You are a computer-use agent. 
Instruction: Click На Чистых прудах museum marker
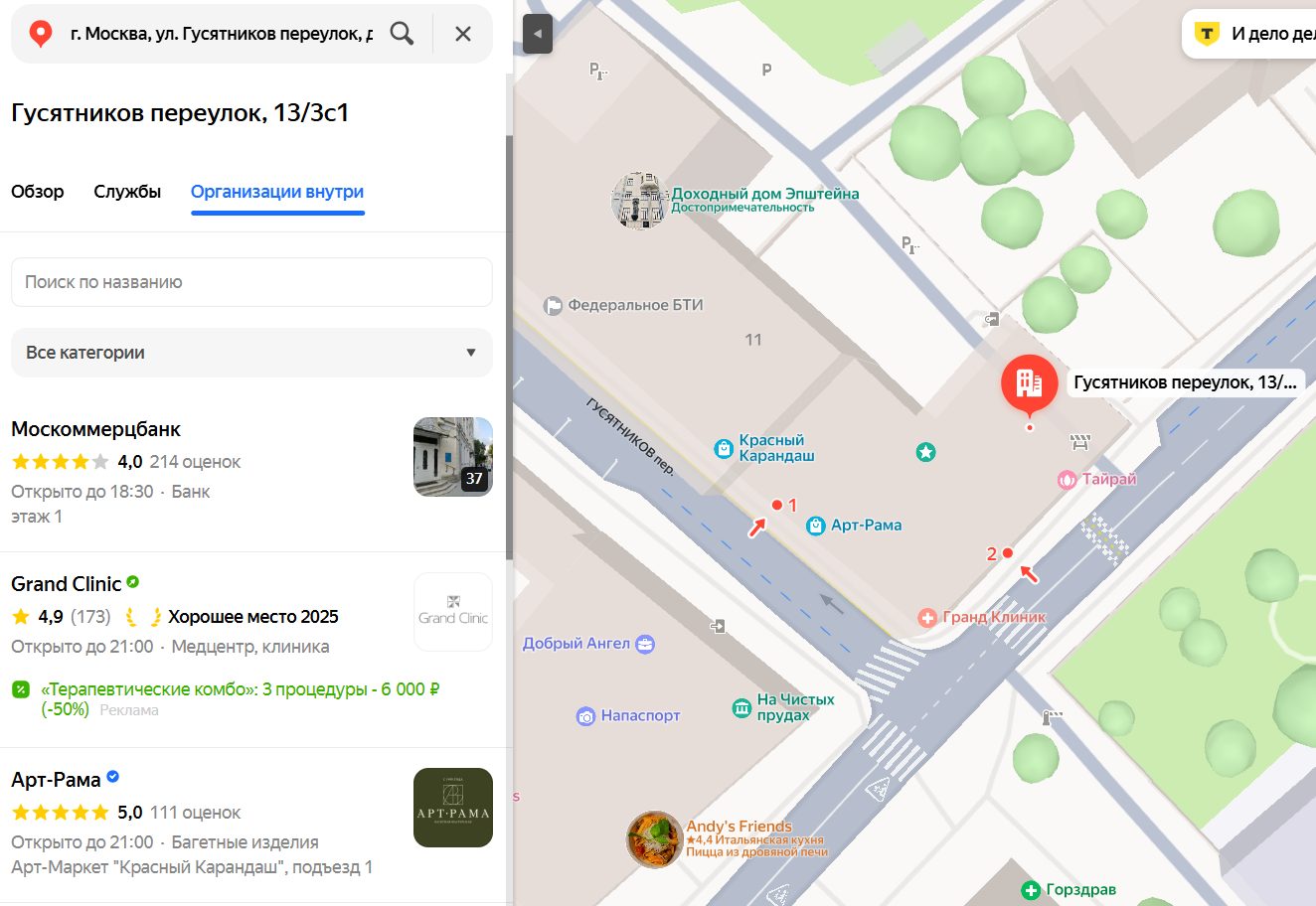tap(741, 707)
